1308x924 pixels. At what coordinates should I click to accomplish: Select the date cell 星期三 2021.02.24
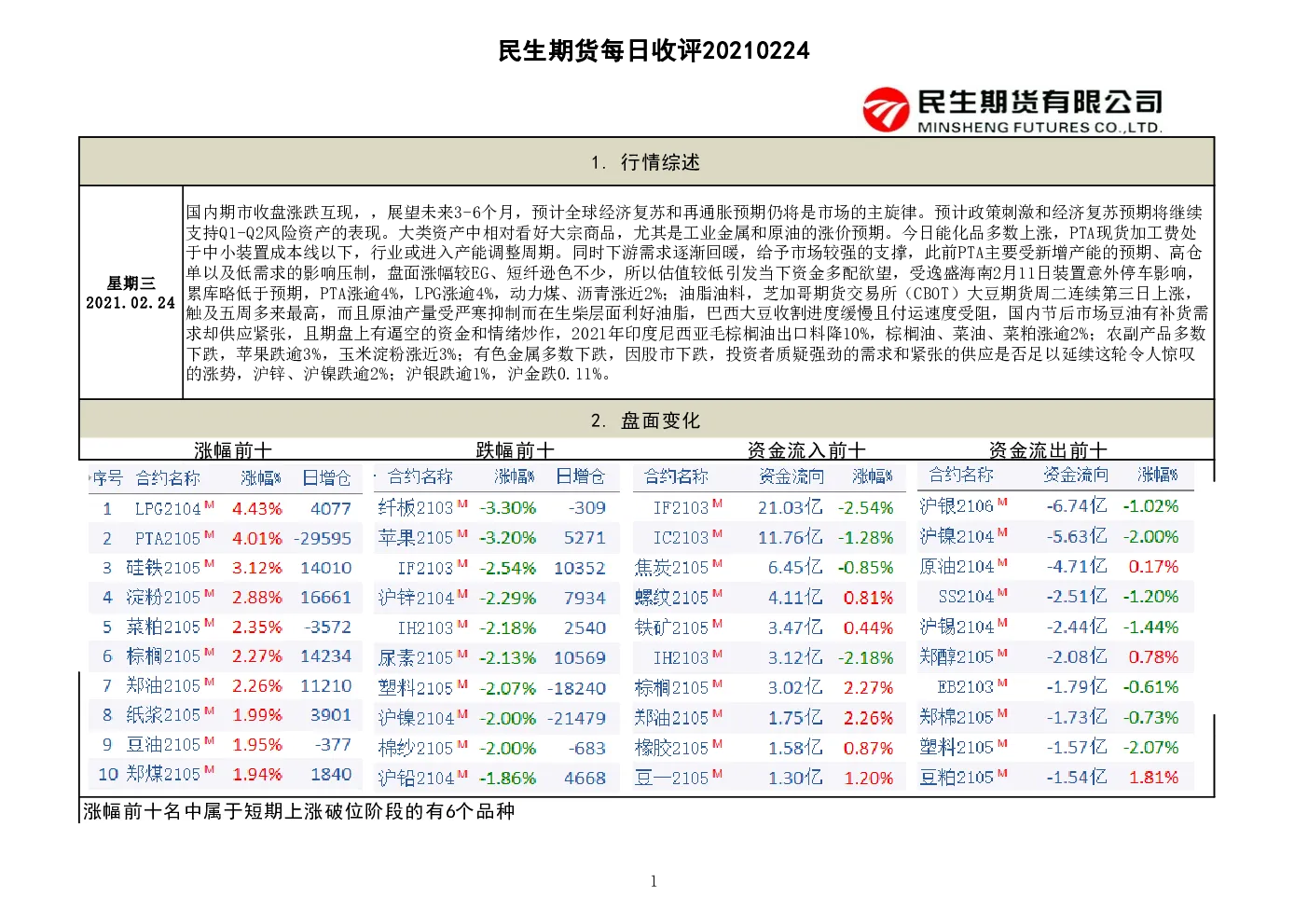pos(131,293)
